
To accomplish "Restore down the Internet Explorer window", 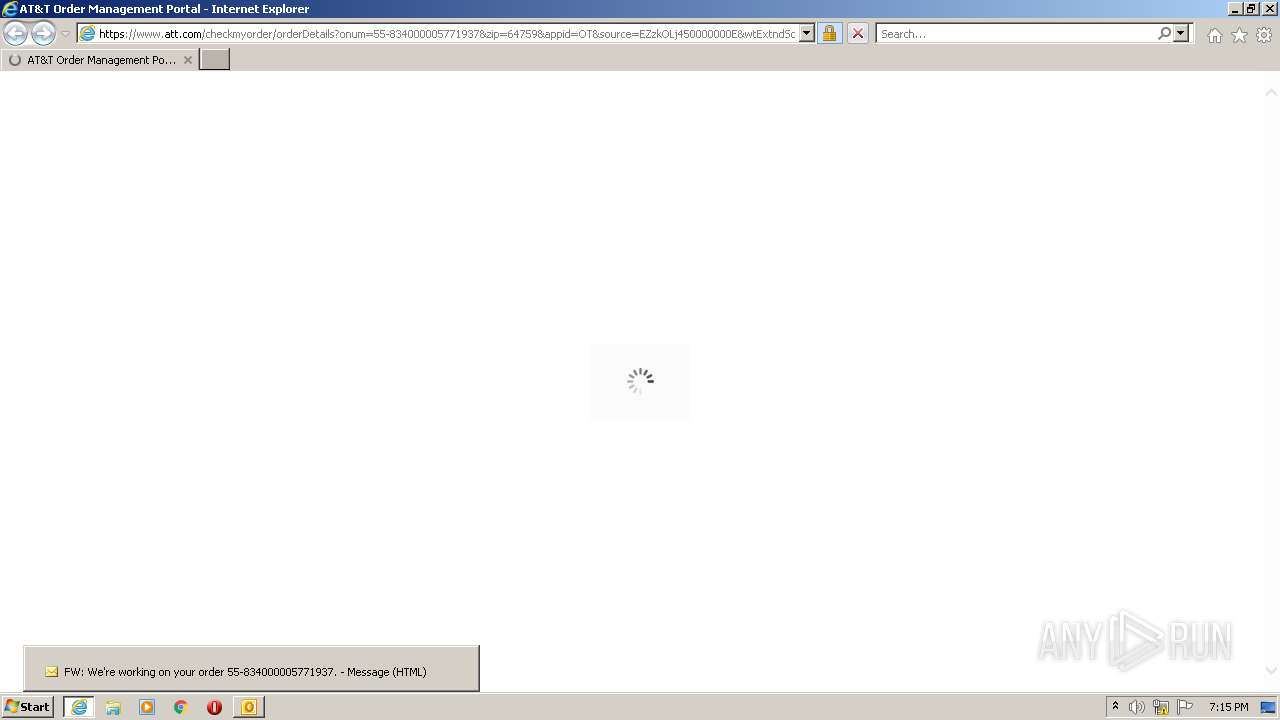I will (1251, 9).
